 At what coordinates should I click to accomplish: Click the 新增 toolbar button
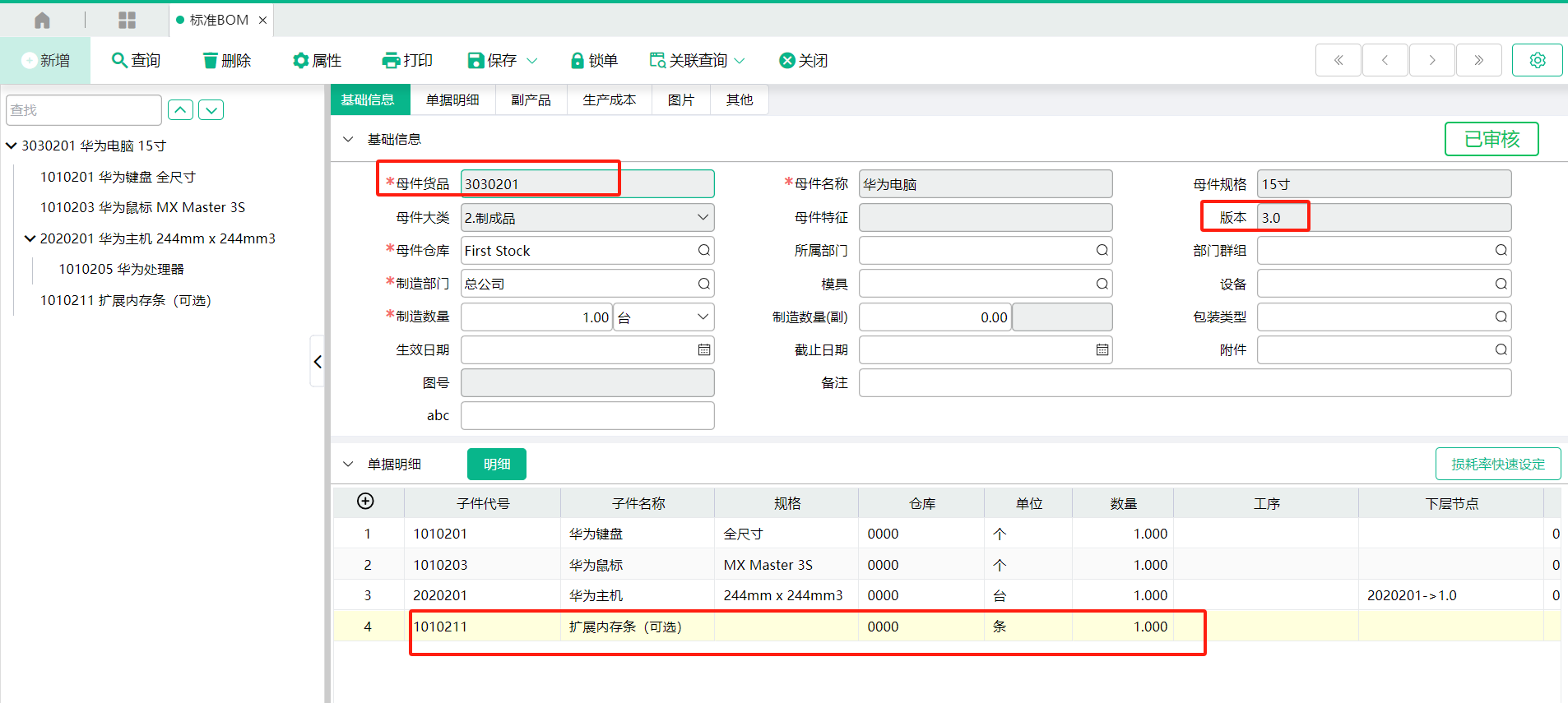point(45,60)
